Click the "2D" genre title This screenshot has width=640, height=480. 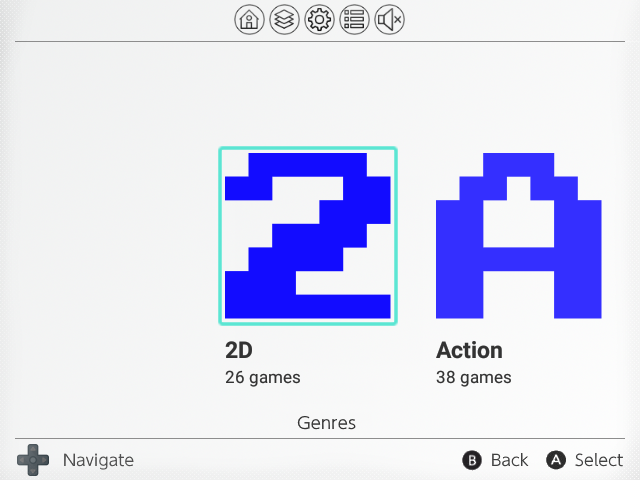[x=238, y=351]
